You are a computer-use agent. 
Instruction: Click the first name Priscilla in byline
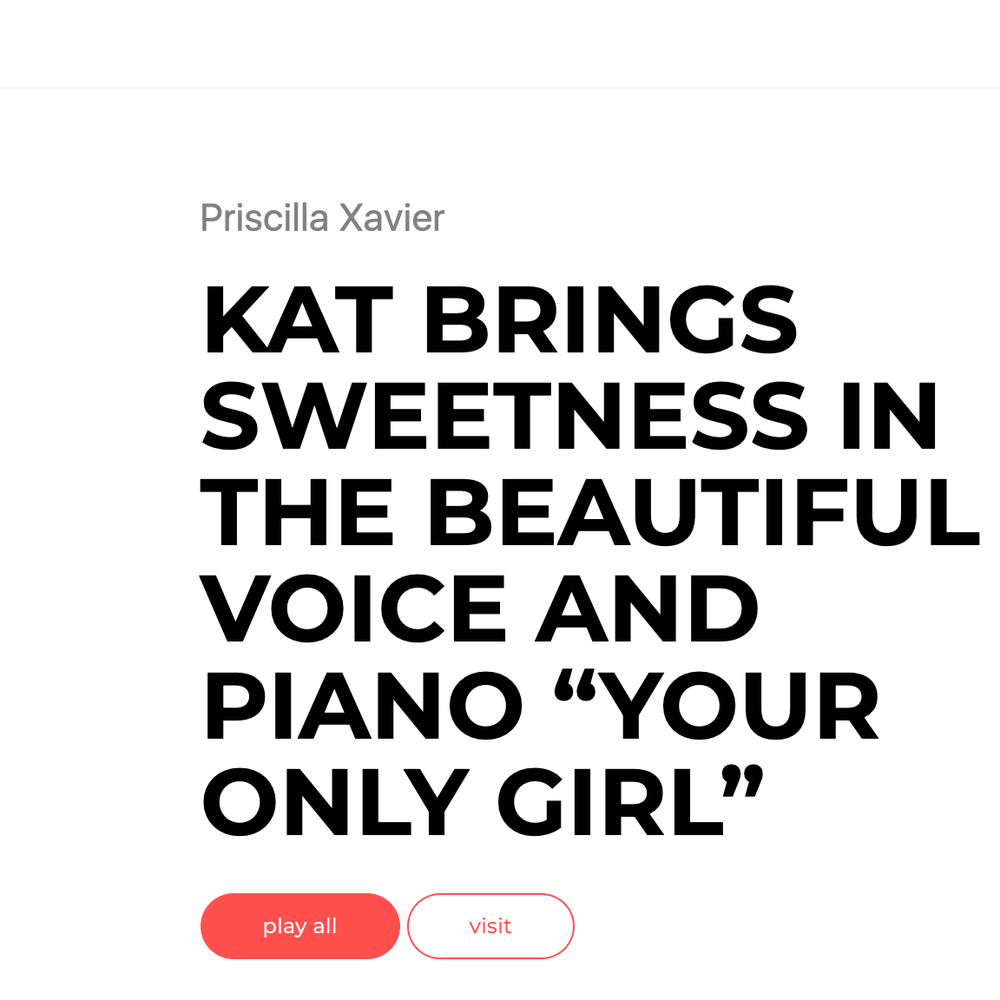[x=265, y=219]
